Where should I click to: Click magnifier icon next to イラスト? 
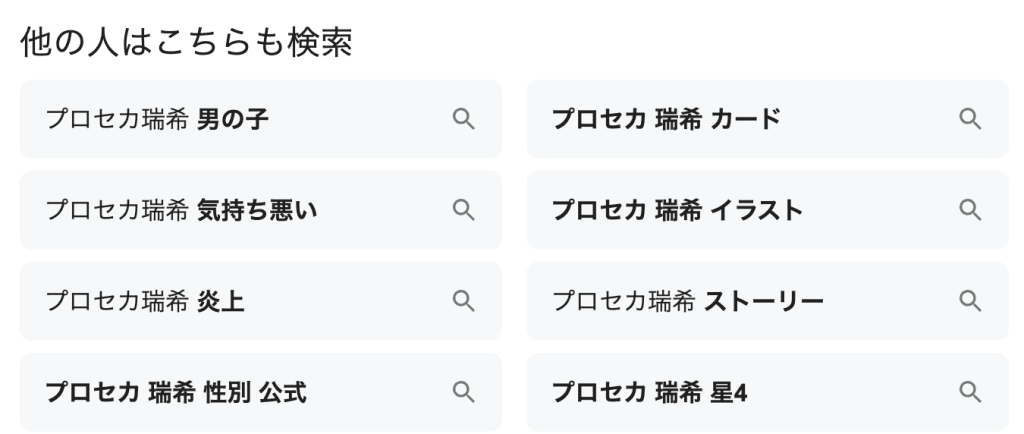pyautogui.click(x=970, y=210)
